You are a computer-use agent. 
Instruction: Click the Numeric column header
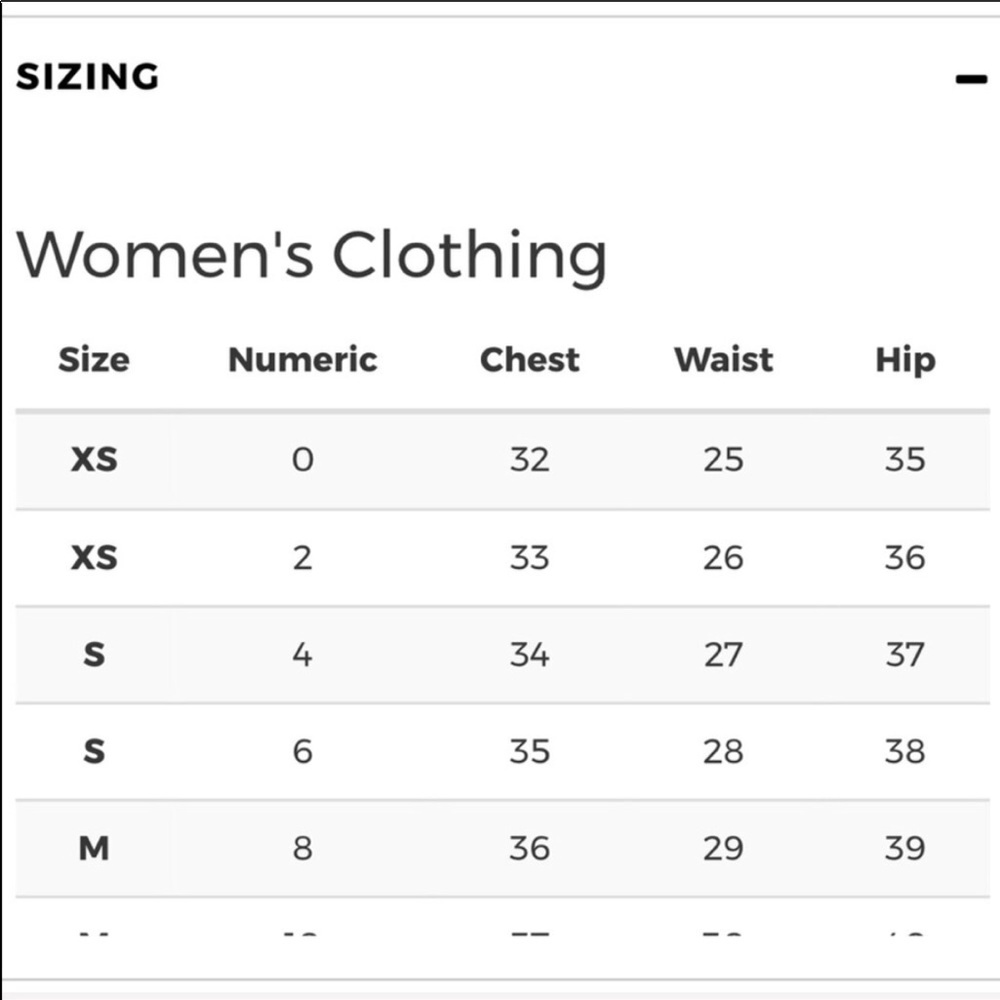[303, 360]
